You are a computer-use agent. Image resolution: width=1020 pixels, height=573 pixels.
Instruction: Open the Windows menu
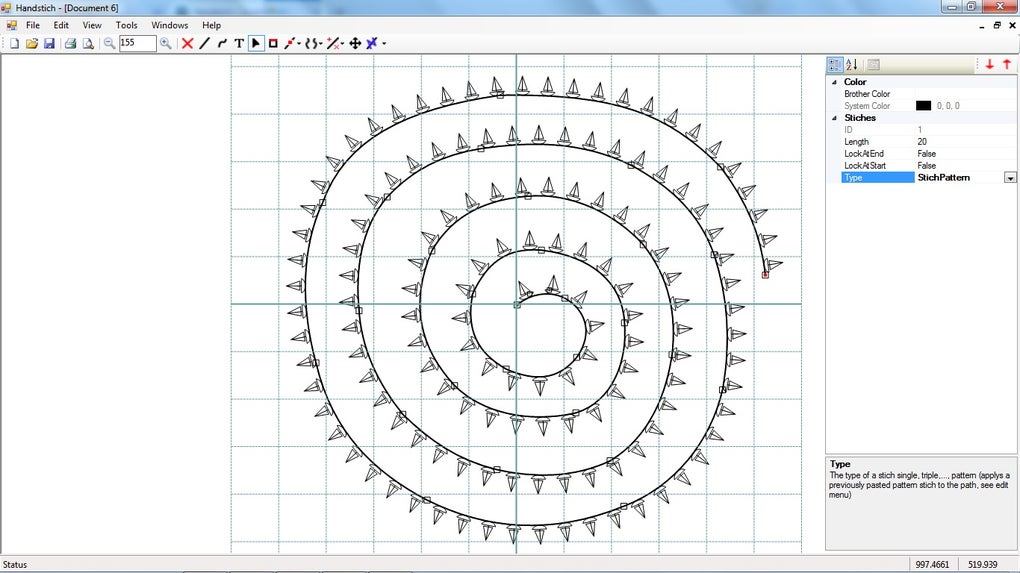pos(169,25)
